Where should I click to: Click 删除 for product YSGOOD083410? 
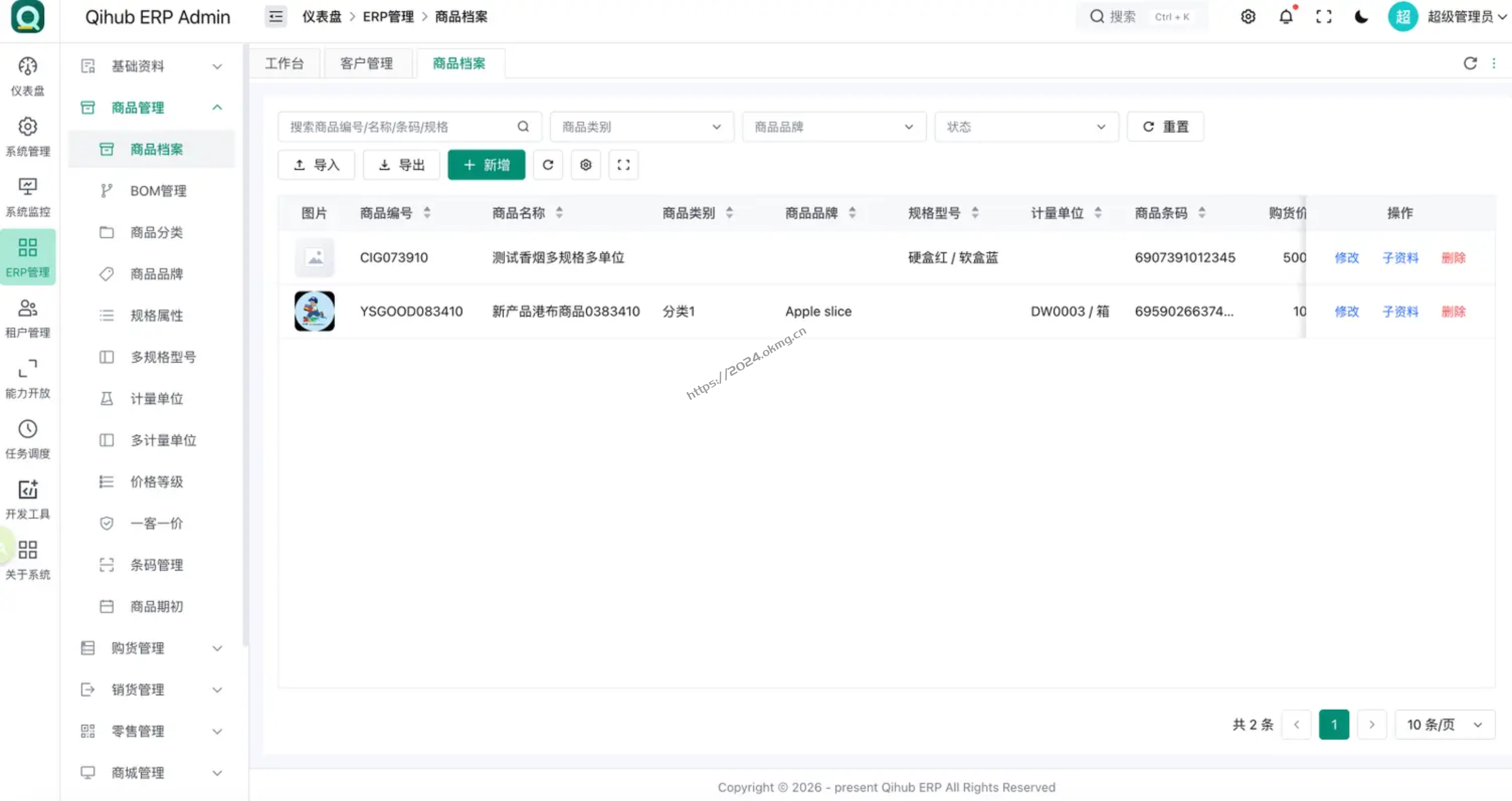[1453, 312]
